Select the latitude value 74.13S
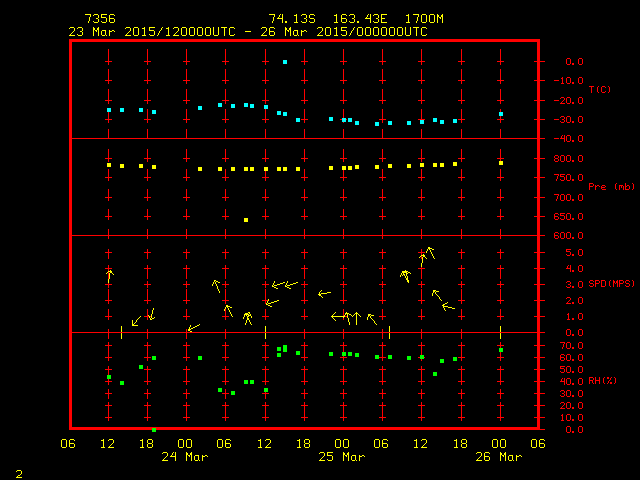640x480 pixels. click(290, 19)
